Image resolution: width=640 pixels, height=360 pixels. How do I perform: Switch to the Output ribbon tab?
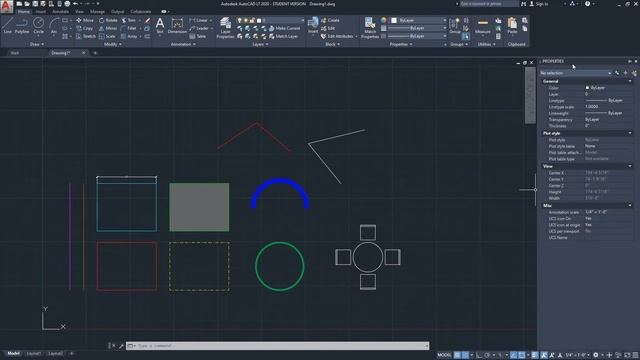tap(118, 11)
